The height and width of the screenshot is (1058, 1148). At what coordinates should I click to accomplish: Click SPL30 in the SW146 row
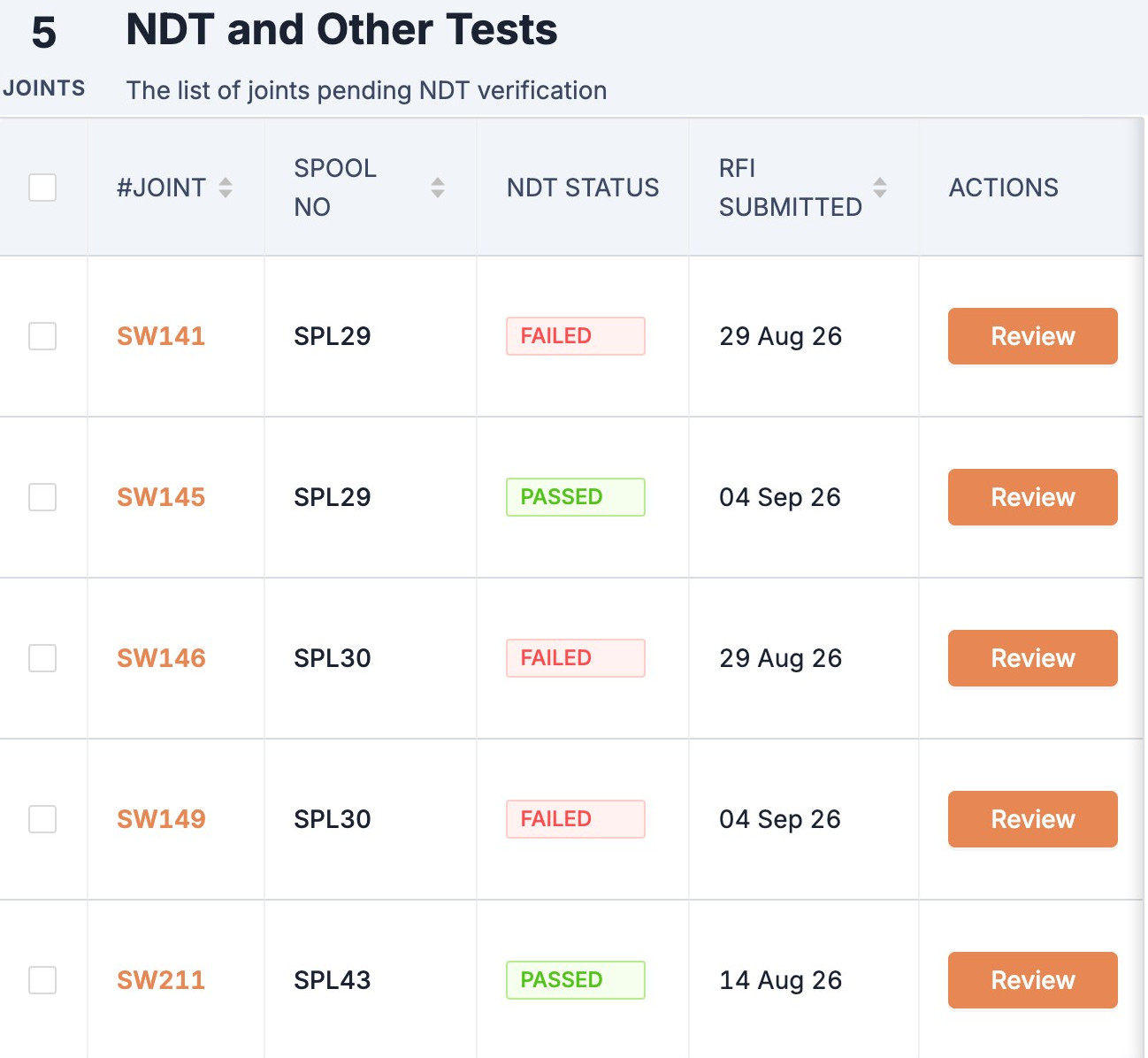click(x=333, y=658)
